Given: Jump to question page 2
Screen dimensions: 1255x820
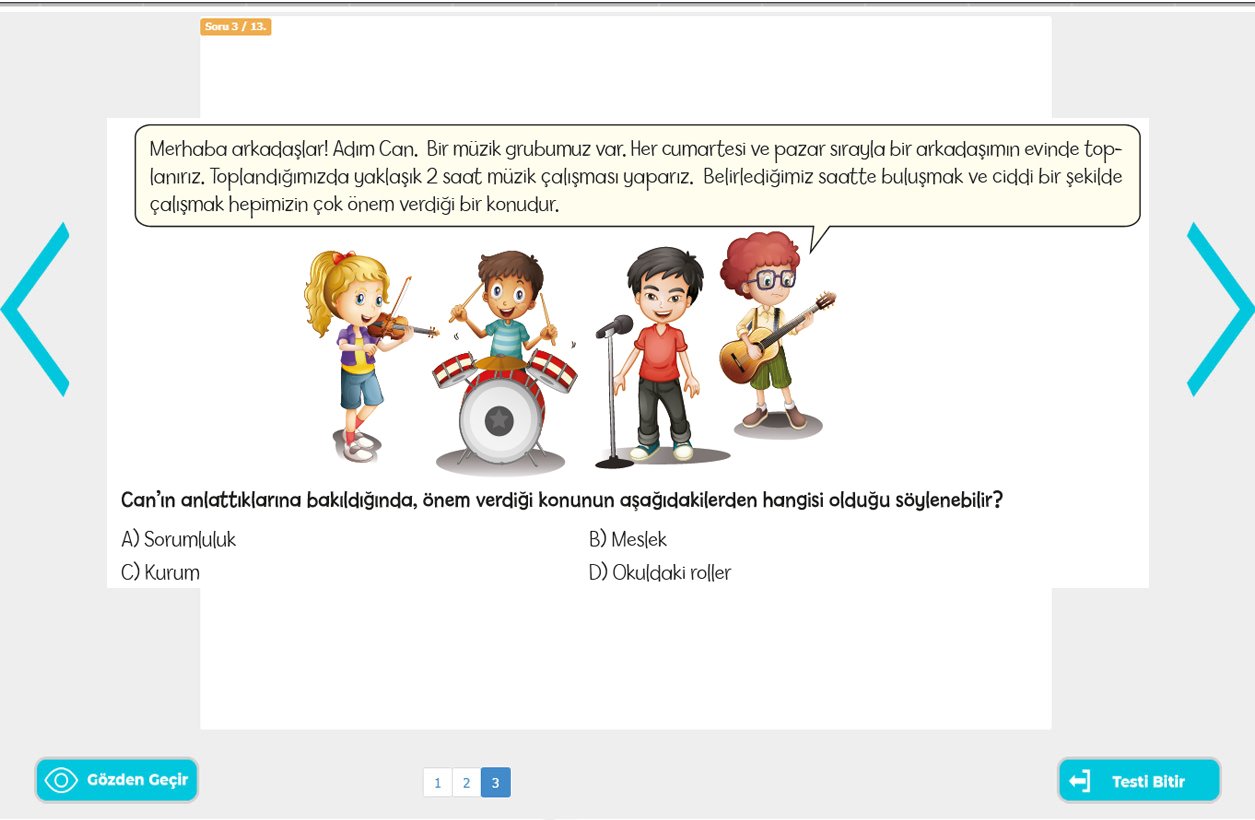Looking at the screenshot, I should coord(466,782).
